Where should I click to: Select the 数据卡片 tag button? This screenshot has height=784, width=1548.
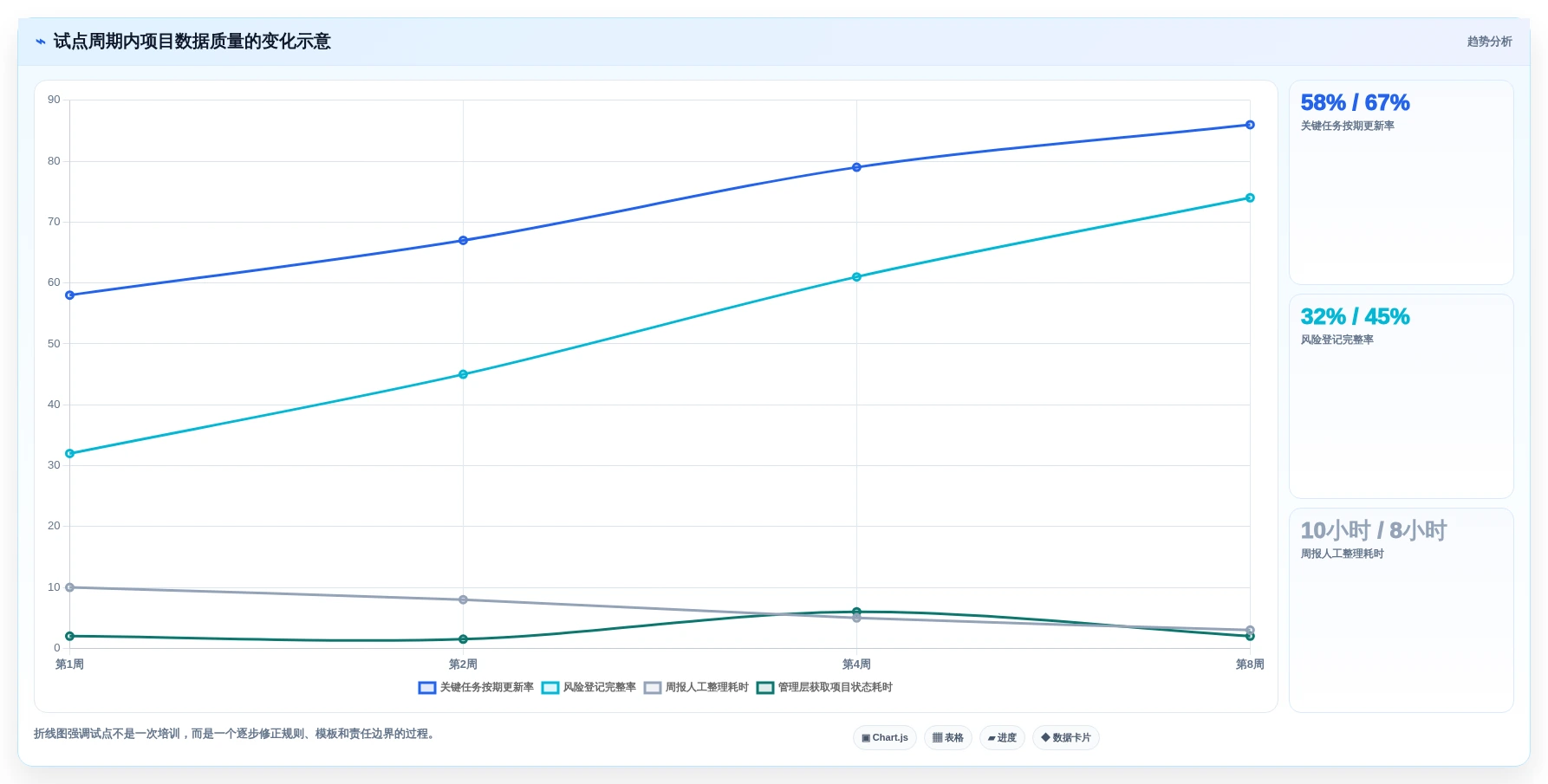(1066, 738)
